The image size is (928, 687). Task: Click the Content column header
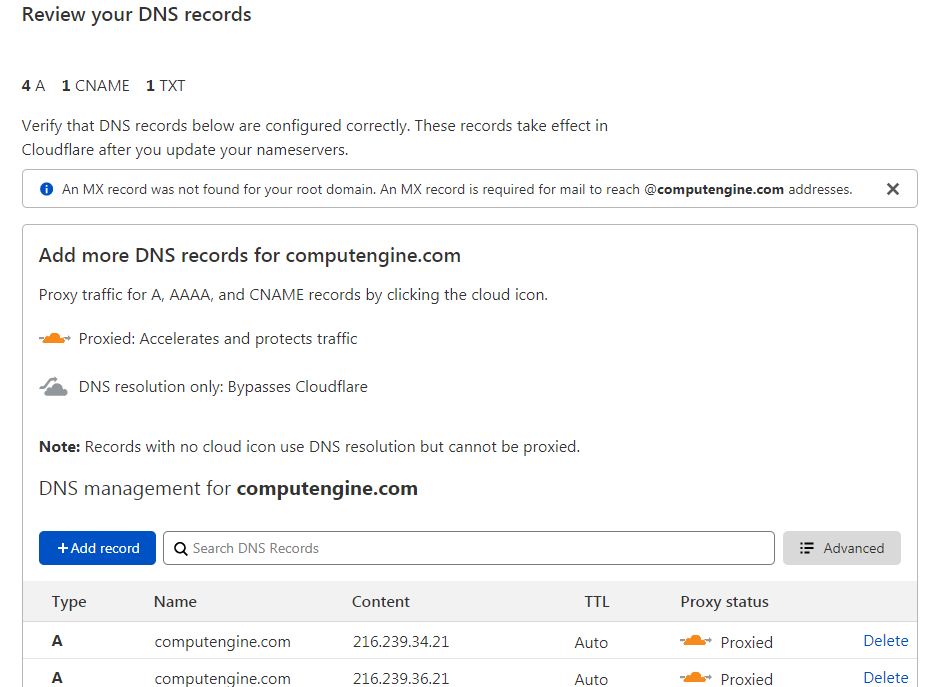[x=381, y=602]
